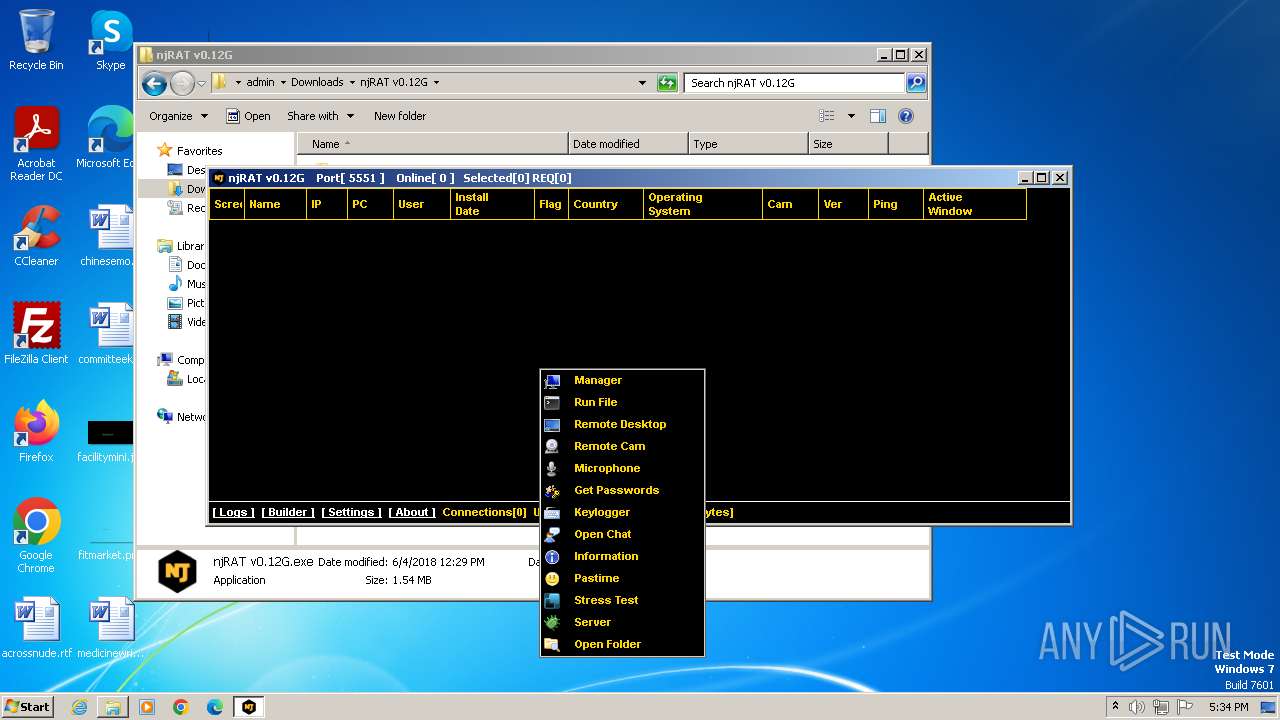This screenshot has height=720, width=1280.
Task: Select the CCleaner desktop icon
Action: click(x=36, y=236)
